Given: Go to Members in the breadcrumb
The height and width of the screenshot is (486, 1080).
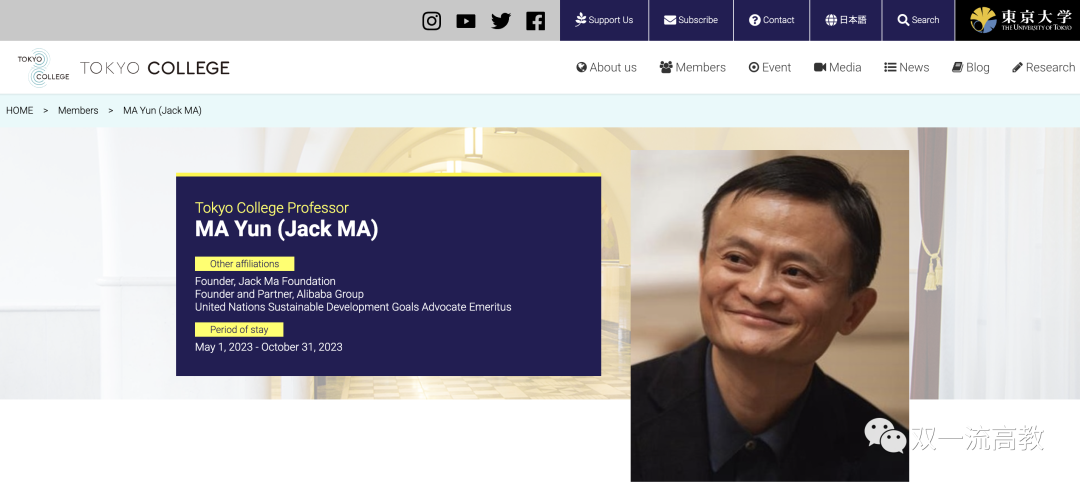Looking at the screenshot, I should (78, 110).
